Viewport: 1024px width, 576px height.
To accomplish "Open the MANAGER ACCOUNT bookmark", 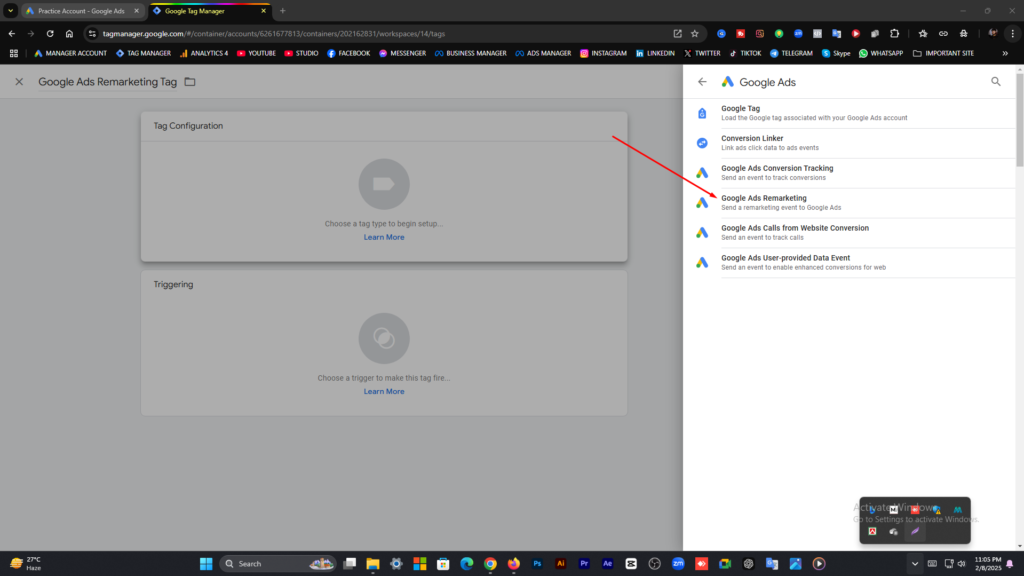I will pos(71,54).
